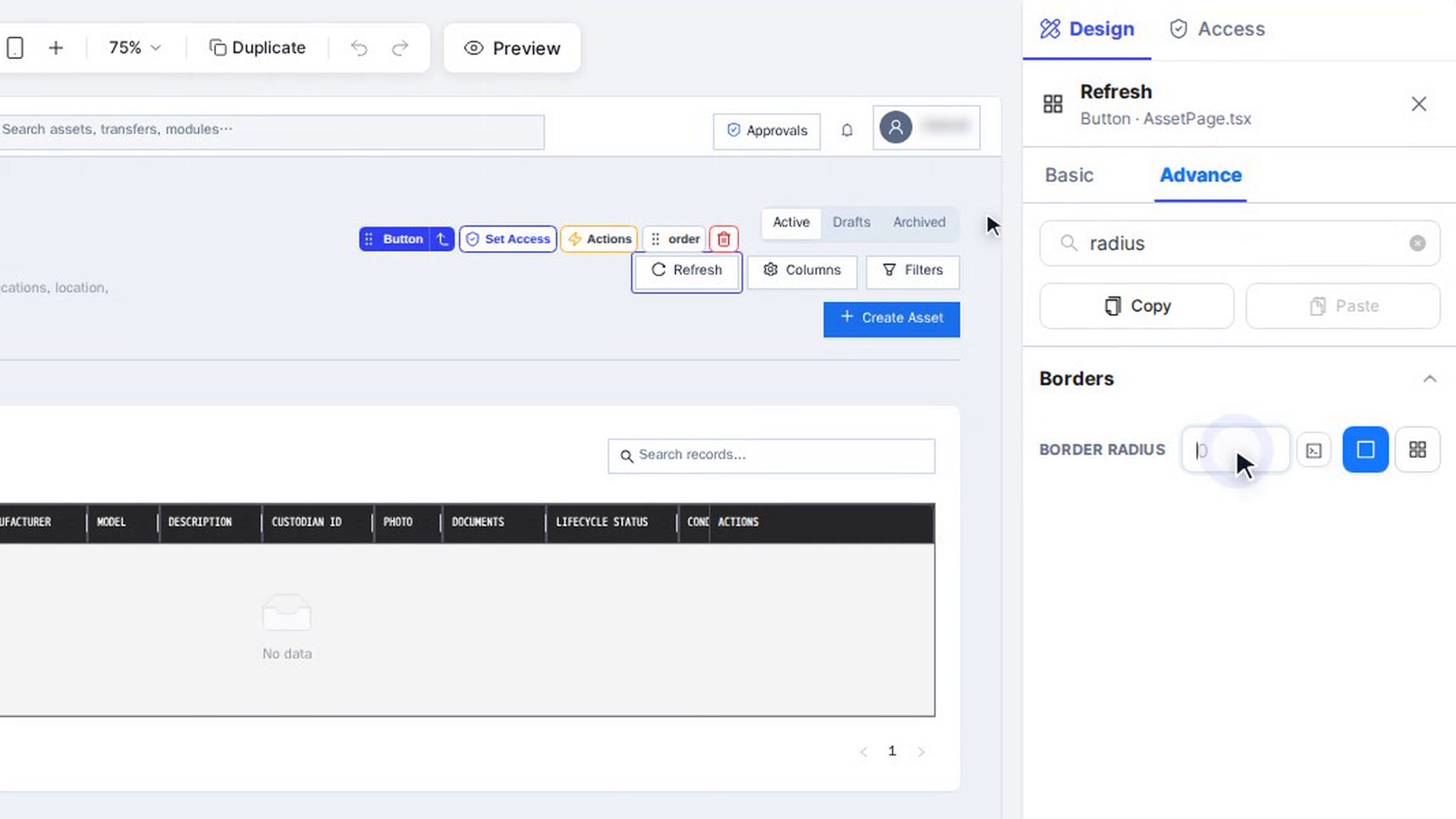Image resolution: width=1456 pixels, height=819 pixels.
Task: Clear the radius search field
Action: [1417, 243]
